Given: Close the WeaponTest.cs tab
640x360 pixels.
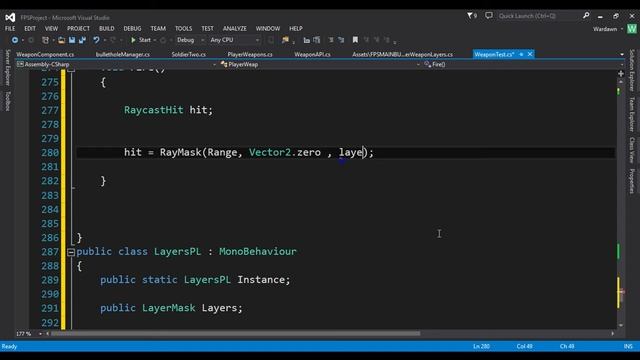Looking at the screenshot, I should coord(530,54).
